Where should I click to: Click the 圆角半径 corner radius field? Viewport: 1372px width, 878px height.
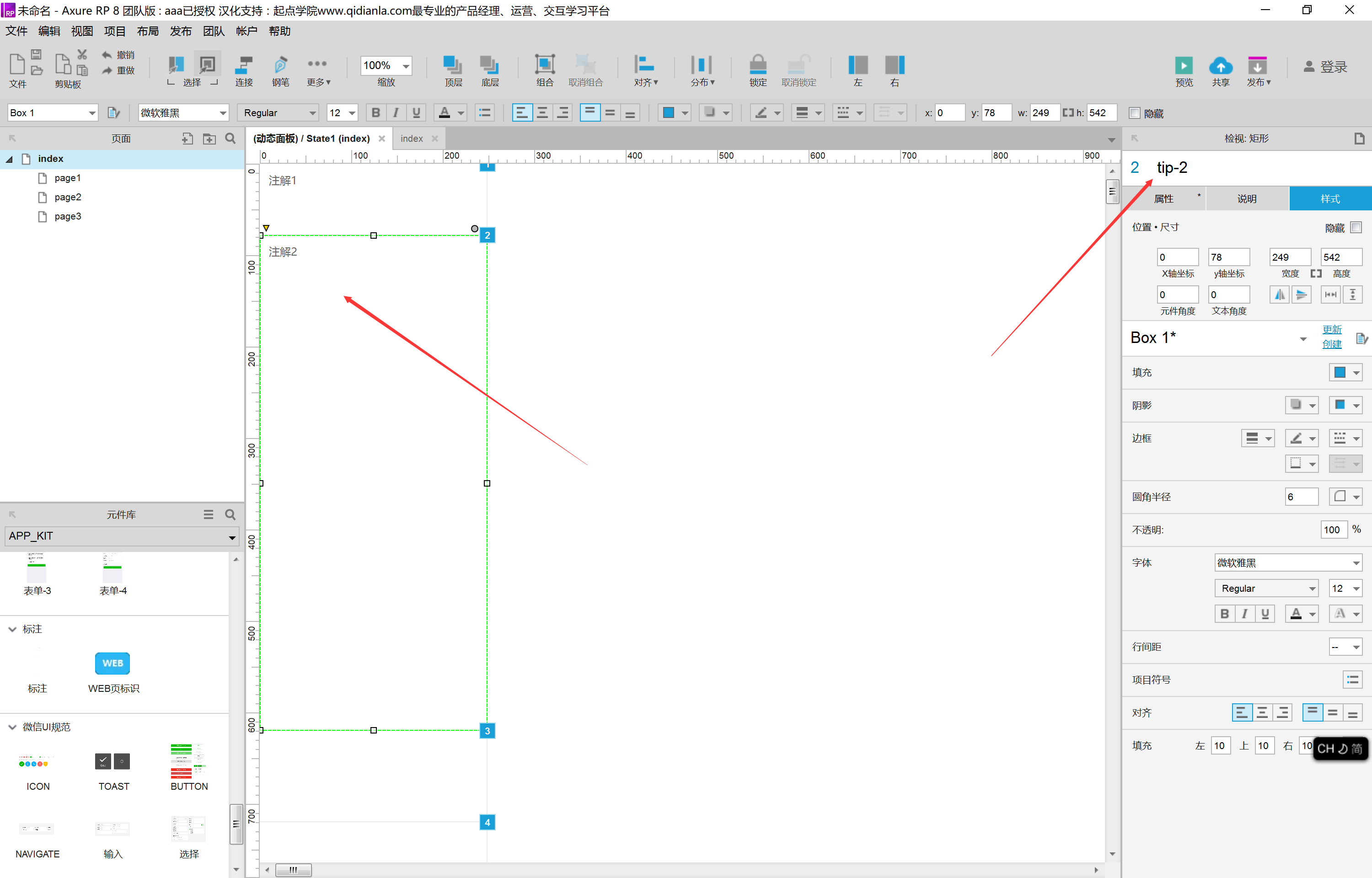1301,496
